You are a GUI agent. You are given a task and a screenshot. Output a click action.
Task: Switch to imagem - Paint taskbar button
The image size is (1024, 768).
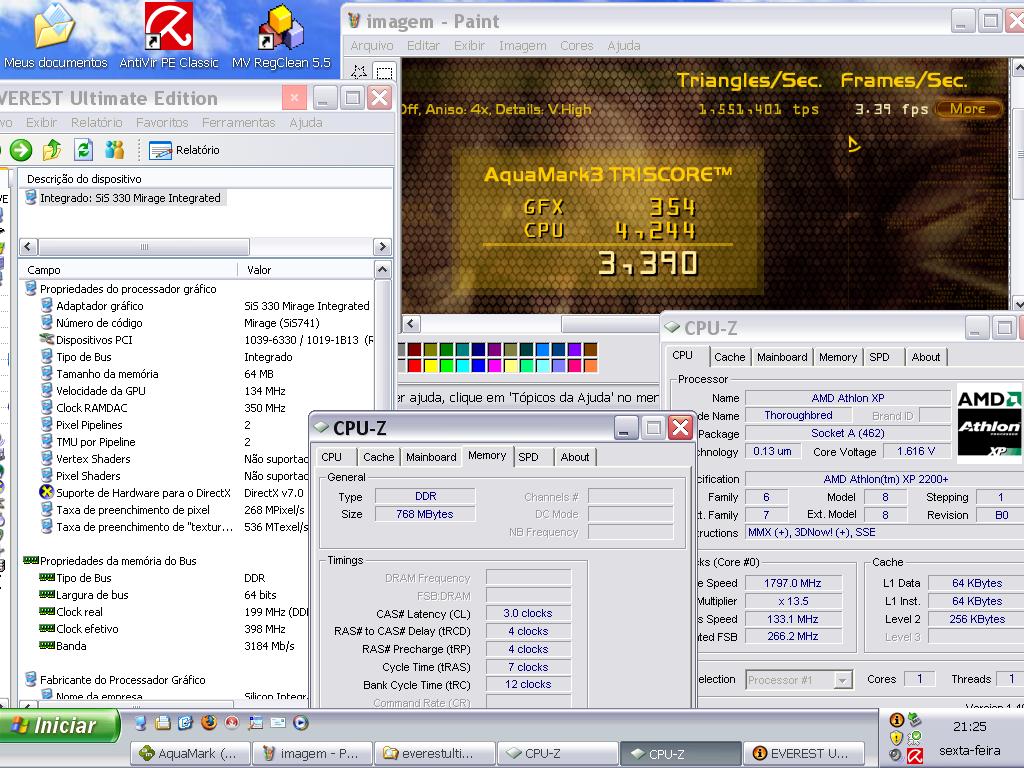[x=311, y=754]
